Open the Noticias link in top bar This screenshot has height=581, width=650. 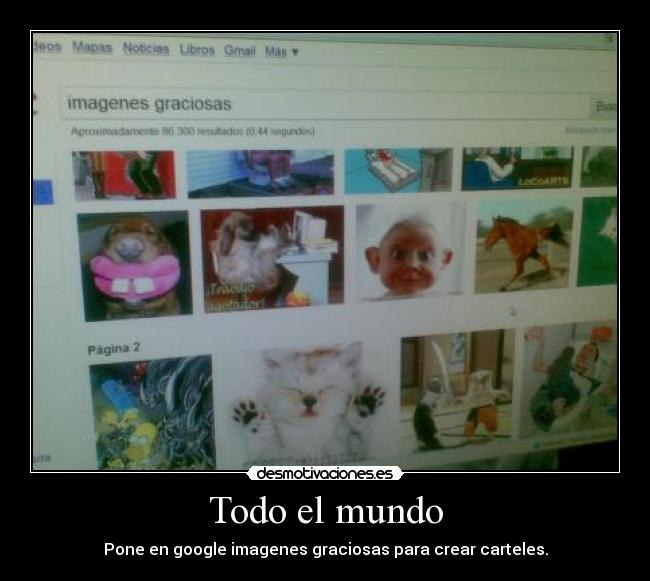pos(146,48)
